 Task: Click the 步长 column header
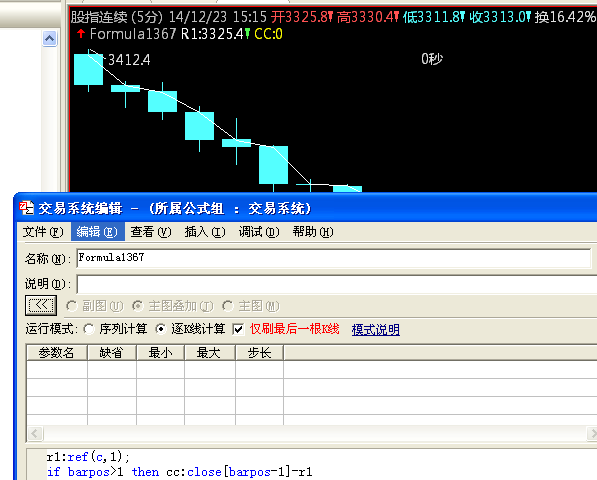click(x=259, y=352)
